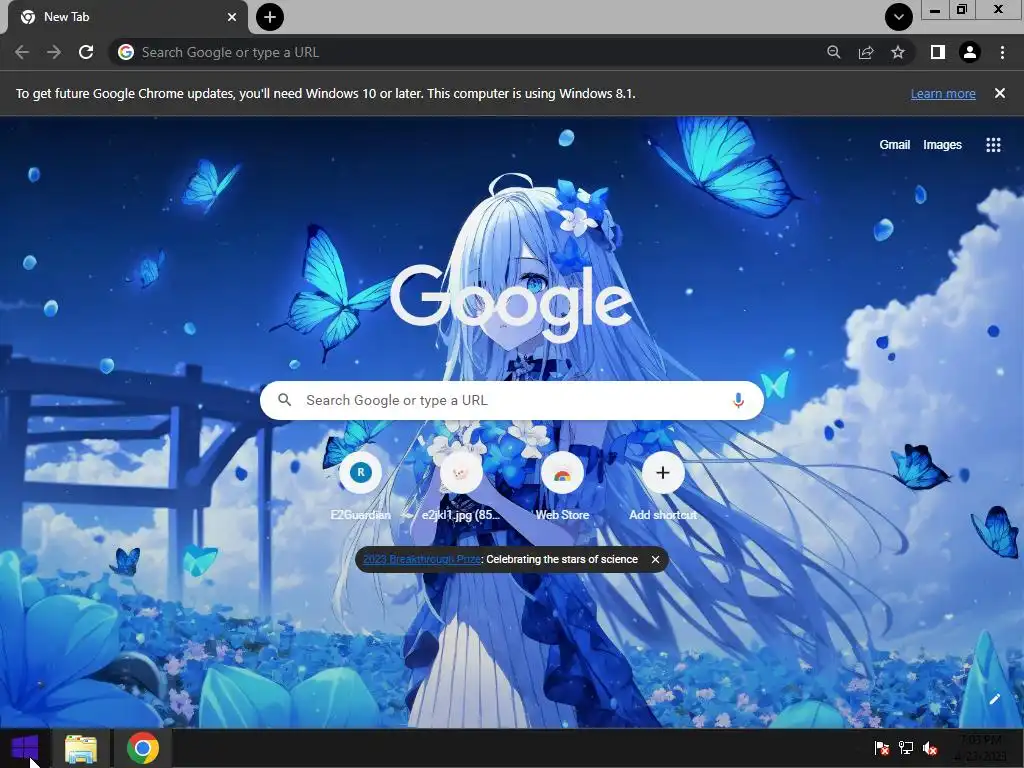Customize this page with pencil icon

coord(994,699)
